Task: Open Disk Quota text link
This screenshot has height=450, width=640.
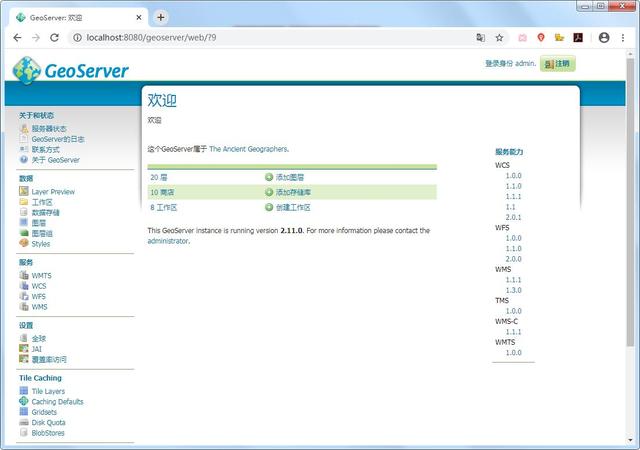Action: [49, 422]
